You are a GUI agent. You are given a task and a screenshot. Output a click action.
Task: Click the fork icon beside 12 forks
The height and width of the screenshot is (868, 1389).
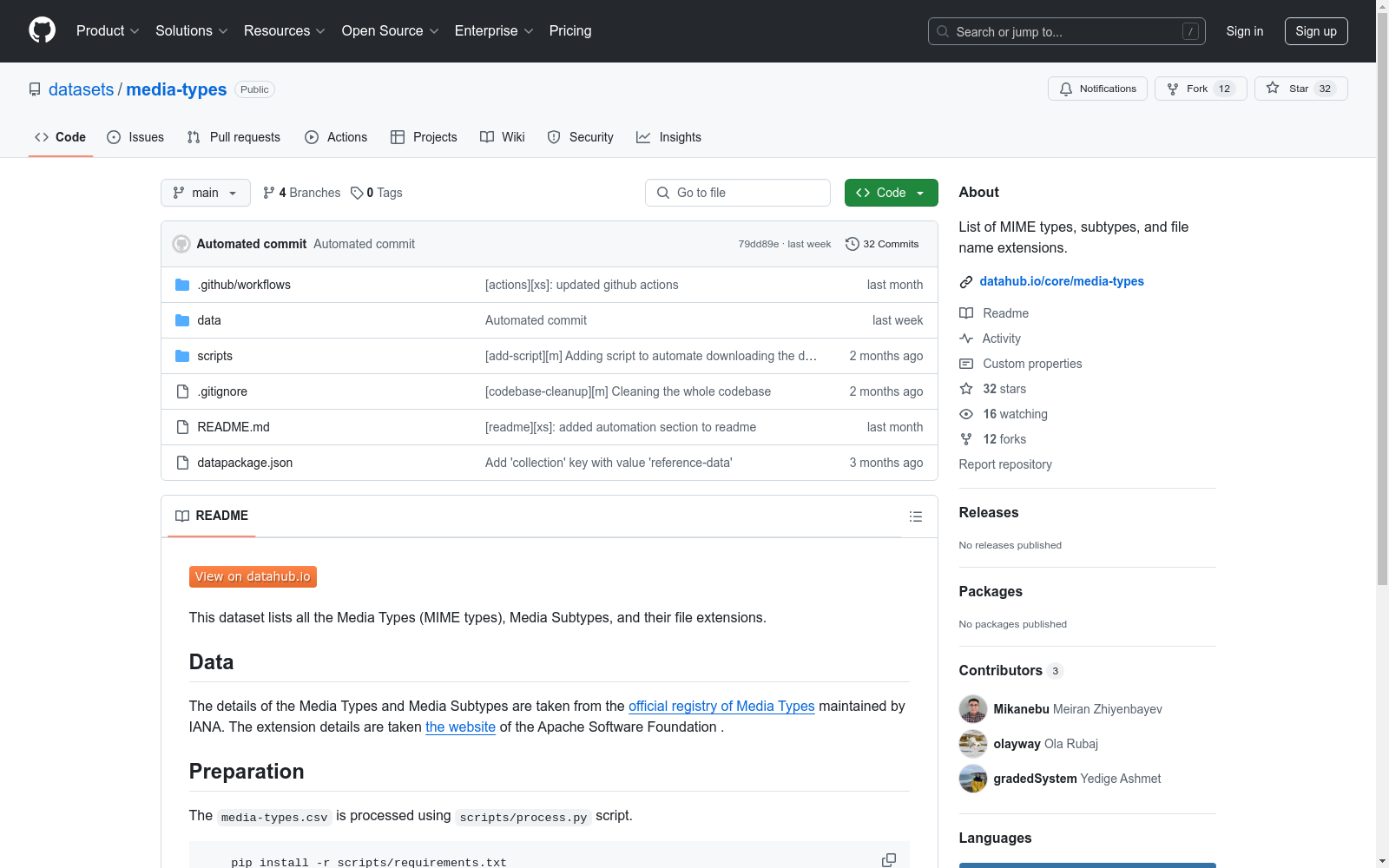point(966,439)
